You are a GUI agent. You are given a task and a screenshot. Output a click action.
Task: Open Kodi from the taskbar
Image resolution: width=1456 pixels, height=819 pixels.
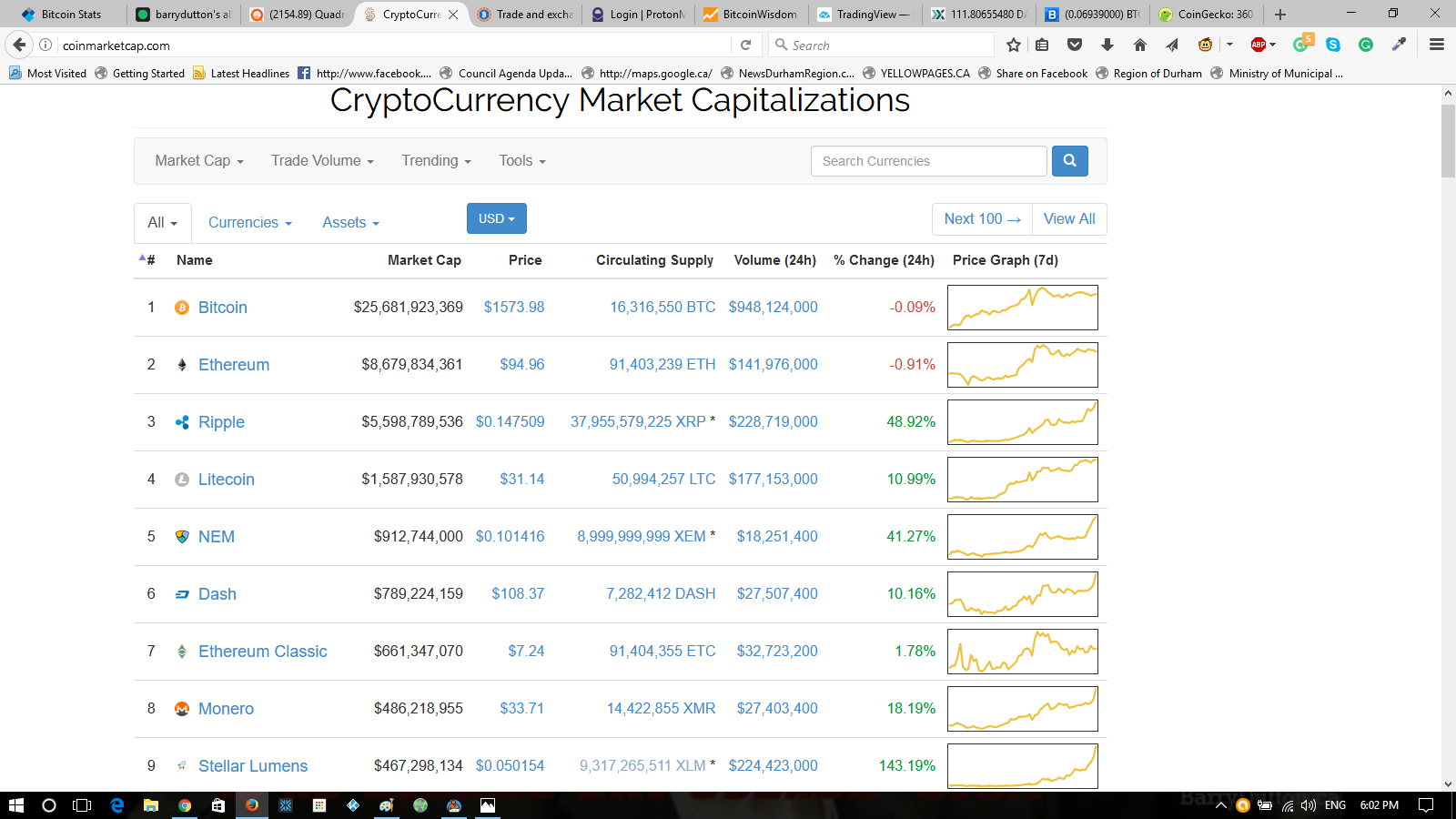click(x=353, y=805)
